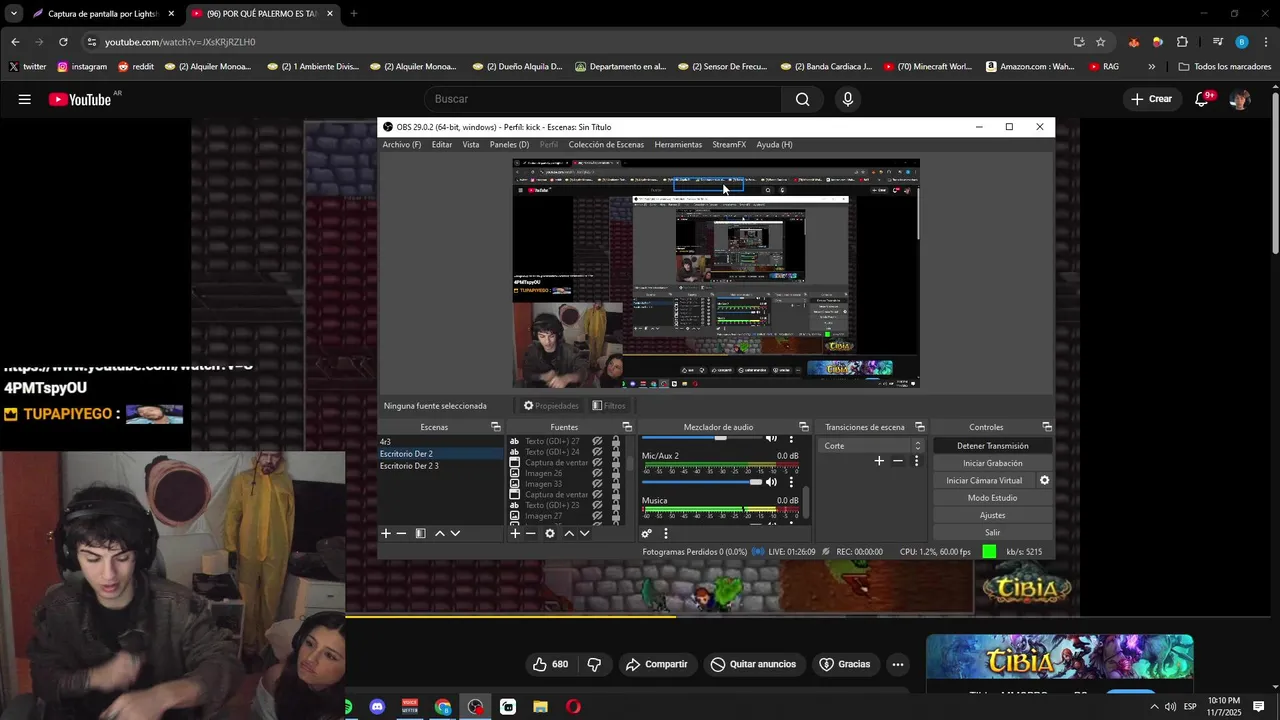This screenshot has width=1280, height=720.
Task: Open virtual camera settings gear in OBS
Action: [1044, 480]
